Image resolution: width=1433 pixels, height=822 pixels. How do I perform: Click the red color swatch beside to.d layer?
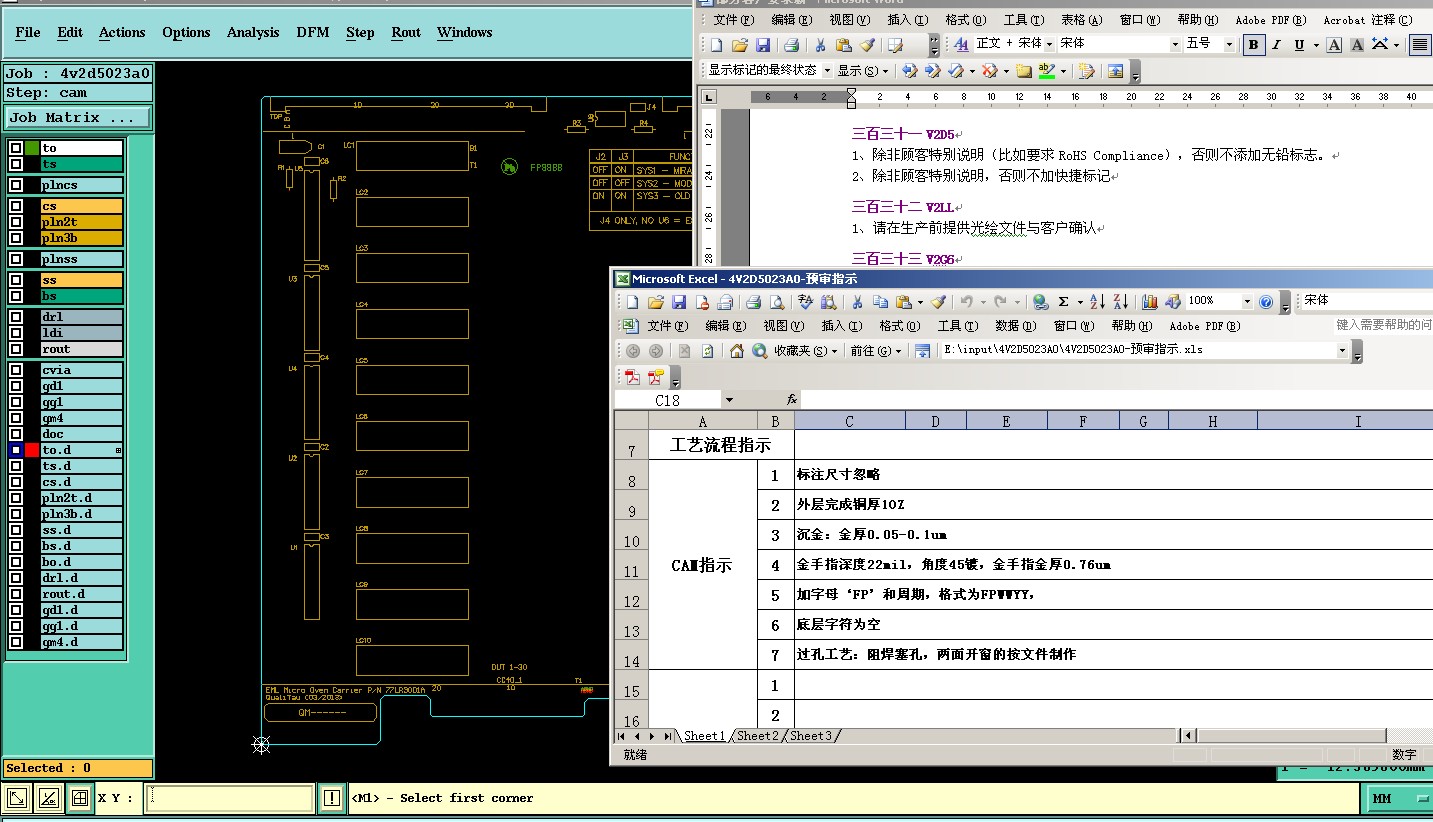click(32, 450)
